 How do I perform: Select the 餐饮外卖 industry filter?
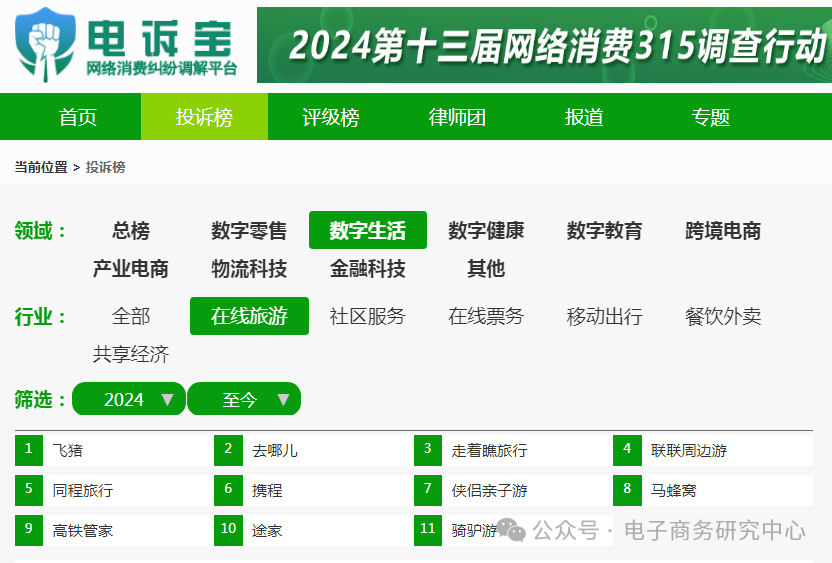coord(723,316)
